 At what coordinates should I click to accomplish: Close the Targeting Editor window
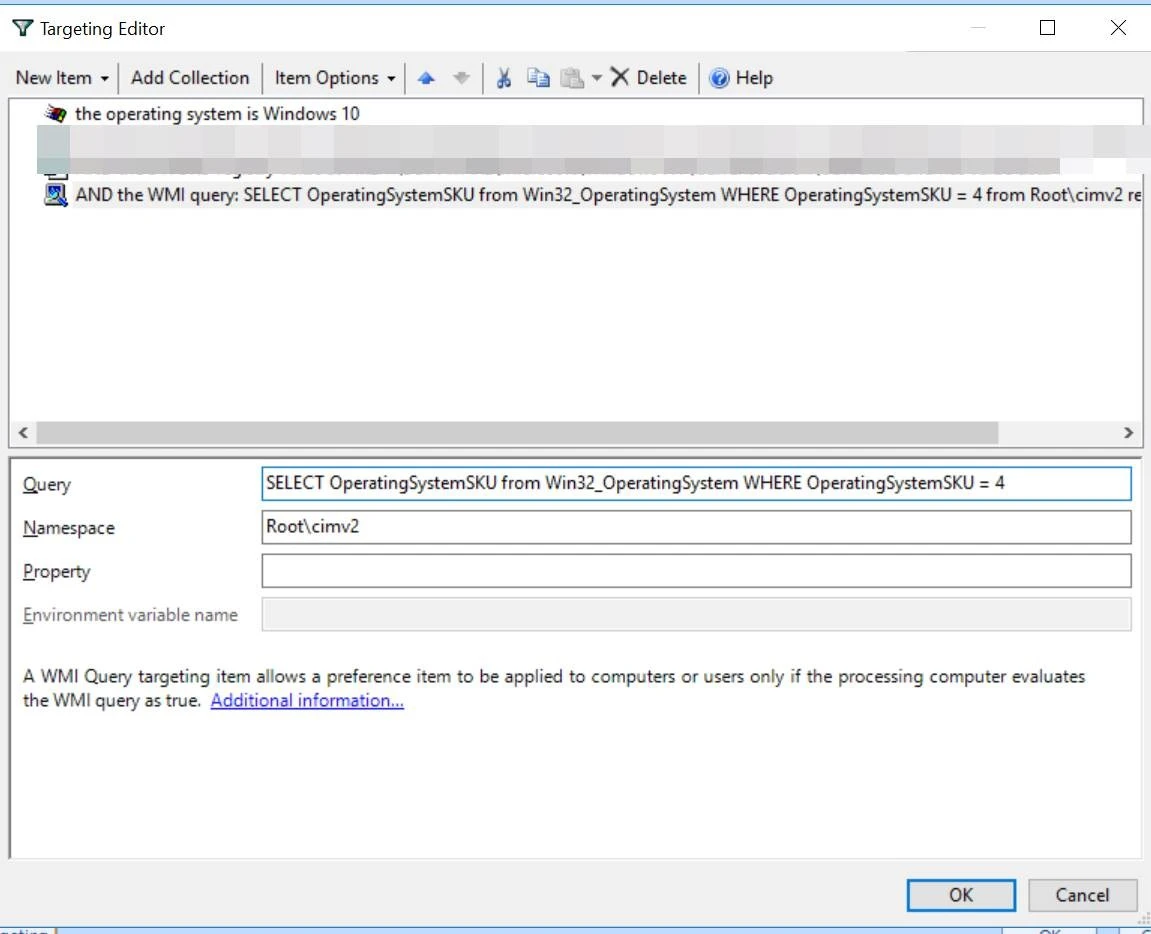click(x=1118, y=28)
